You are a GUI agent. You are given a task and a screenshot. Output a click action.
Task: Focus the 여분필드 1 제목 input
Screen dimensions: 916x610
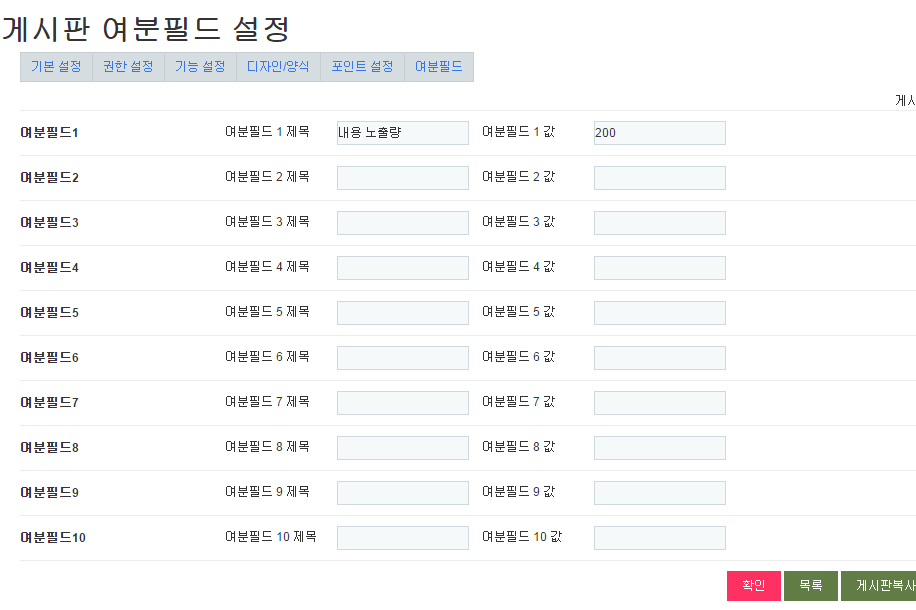click(402, 133)
